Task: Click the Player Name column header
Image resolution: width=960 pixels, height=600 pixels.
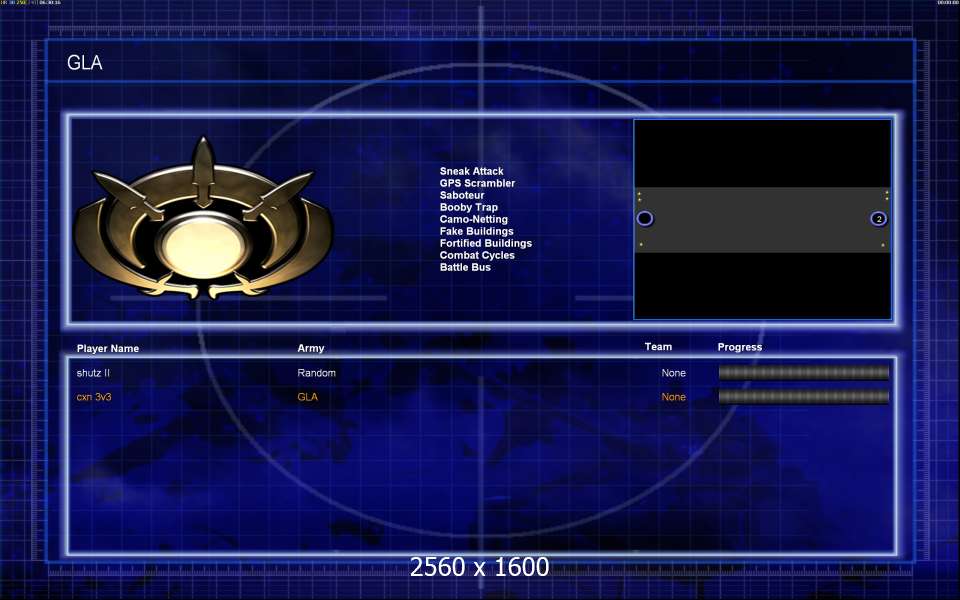Action: 108,348
